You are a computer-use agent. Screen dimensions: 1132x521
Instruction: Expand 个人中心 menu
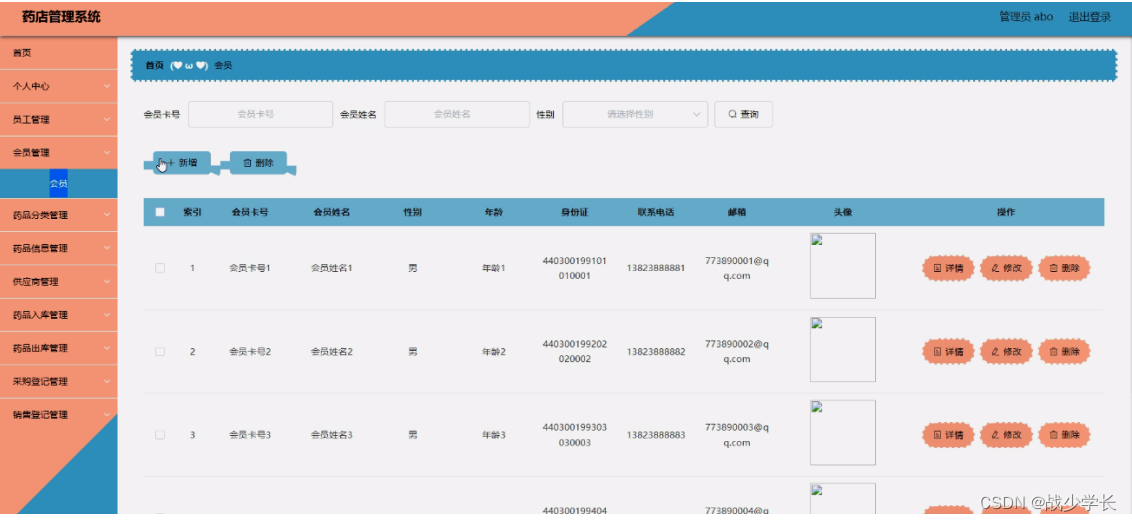pyautogui.click(x=58, y=86)
